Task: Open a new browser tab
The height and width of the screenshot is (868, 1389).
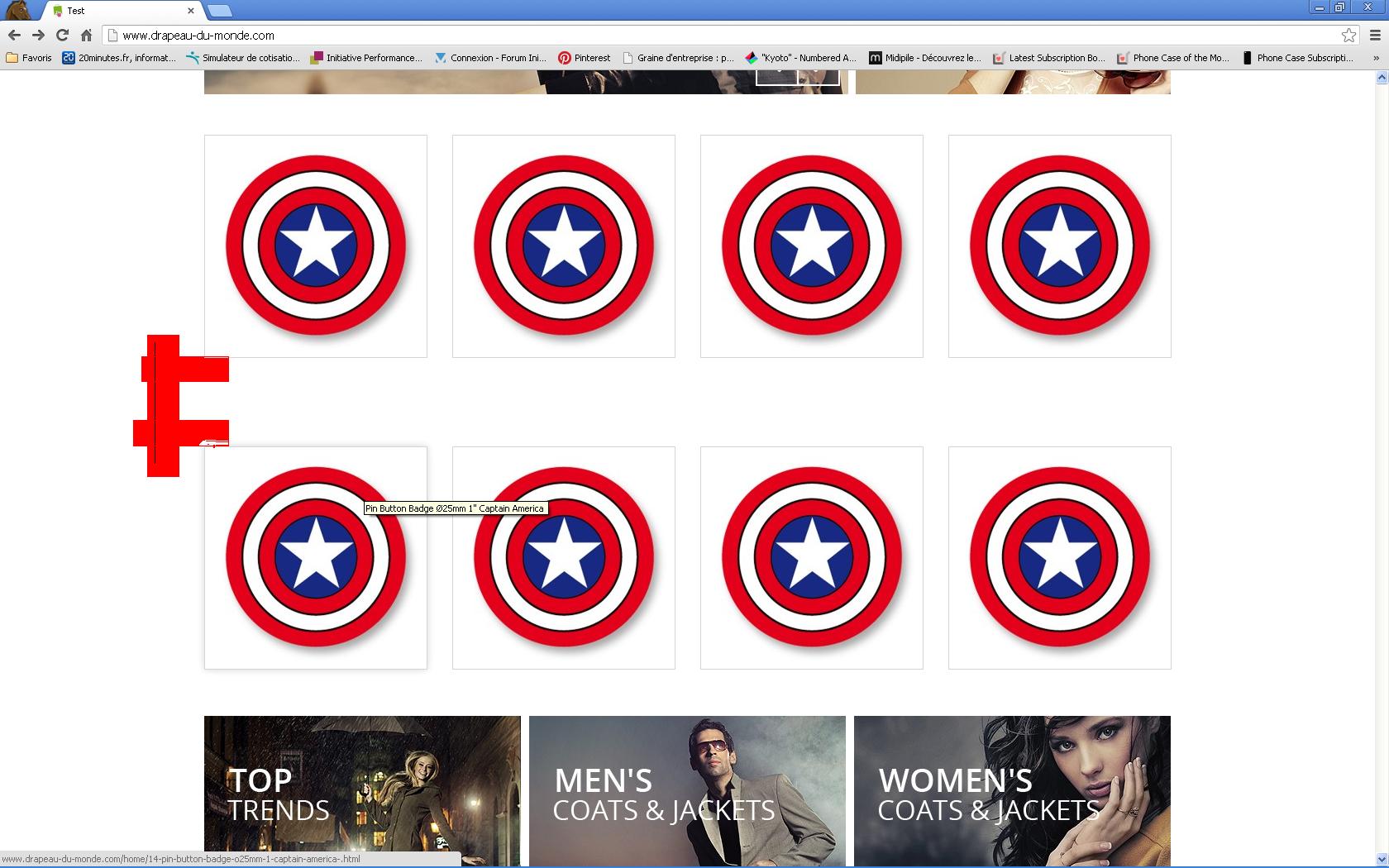Action: [220, 11]
